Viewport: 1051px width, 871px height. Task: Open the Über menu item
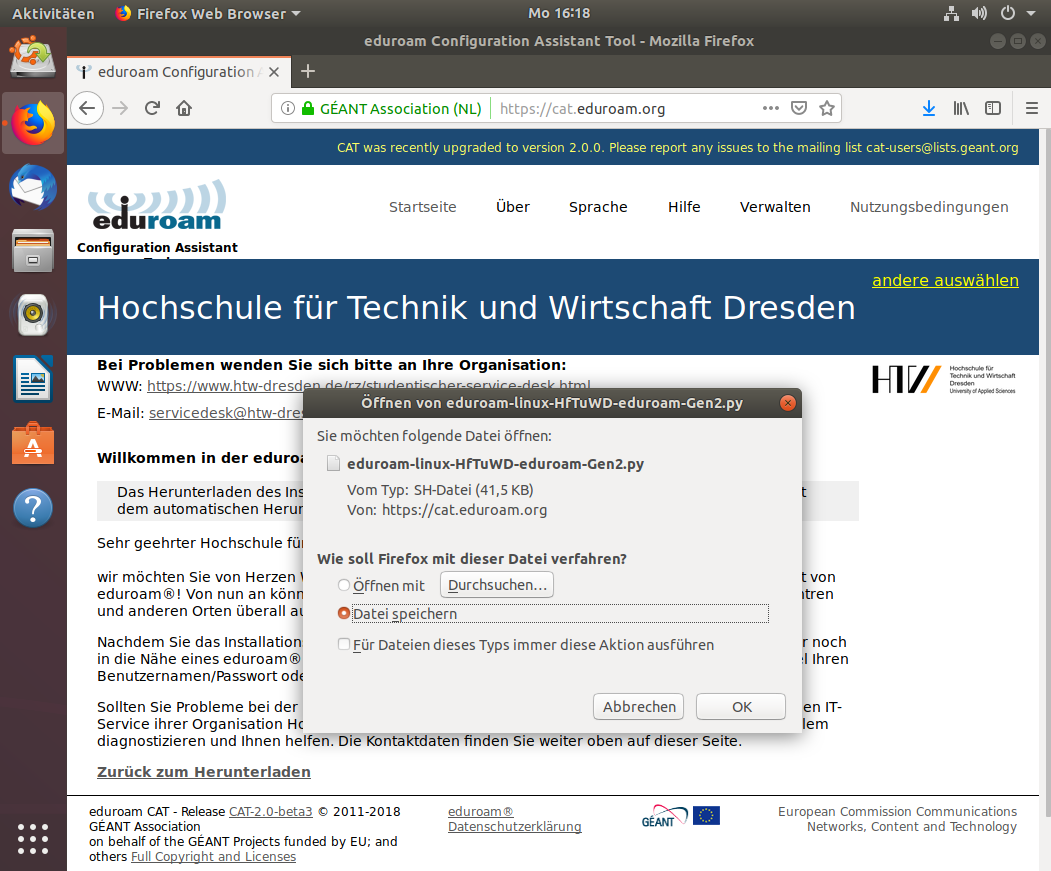(513, 207)
